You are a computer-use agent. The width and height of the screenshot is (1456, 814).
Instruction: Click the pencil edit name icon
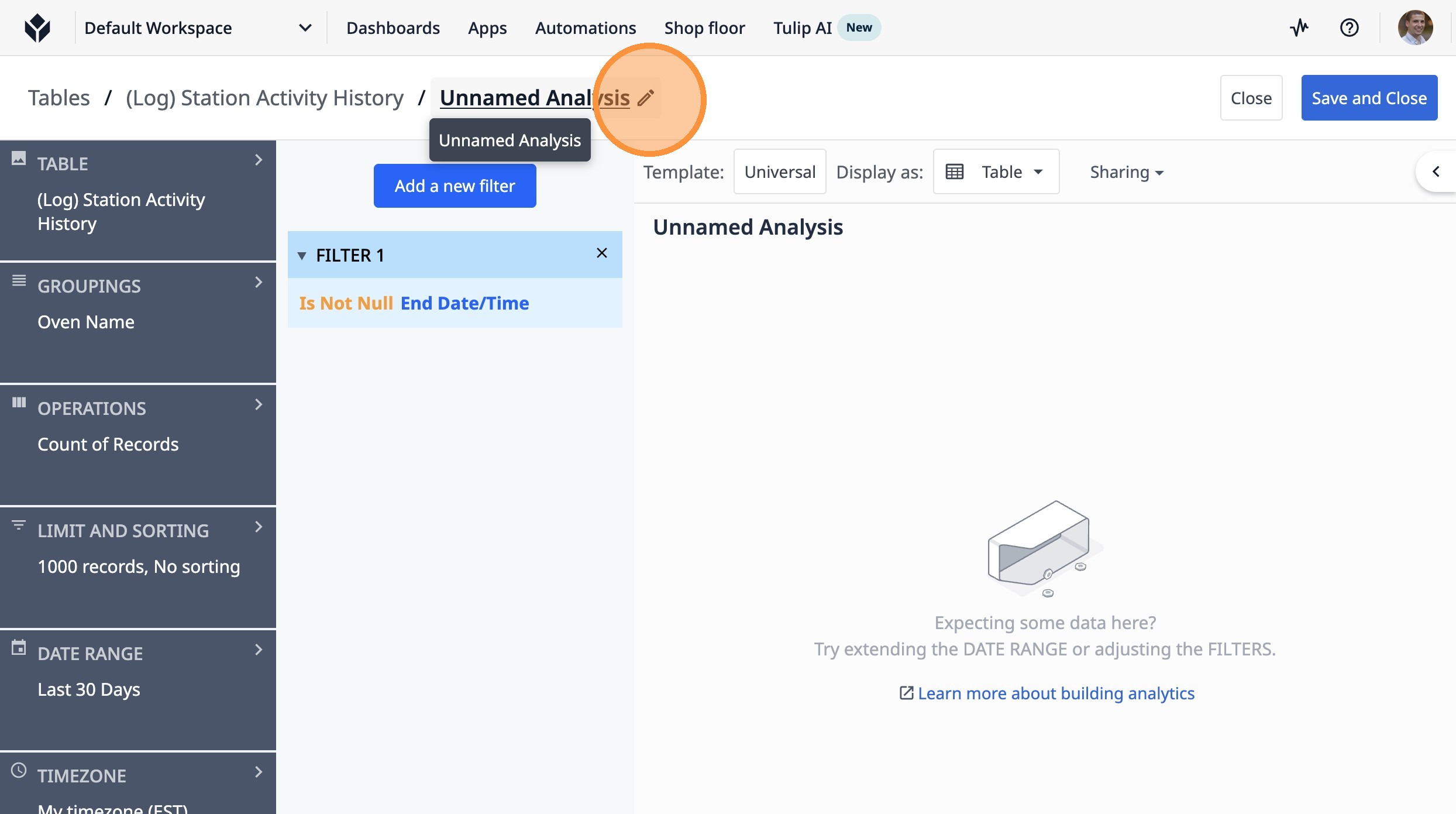tap(645, 98)
